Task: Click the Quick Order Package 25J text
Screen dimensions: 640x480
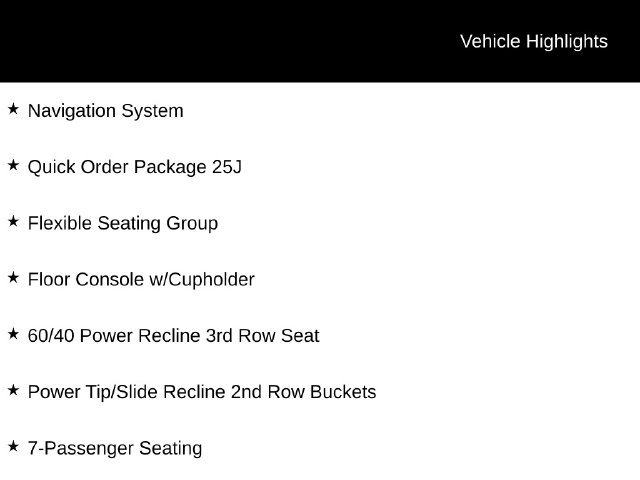Action: click(x=135, y=167)
